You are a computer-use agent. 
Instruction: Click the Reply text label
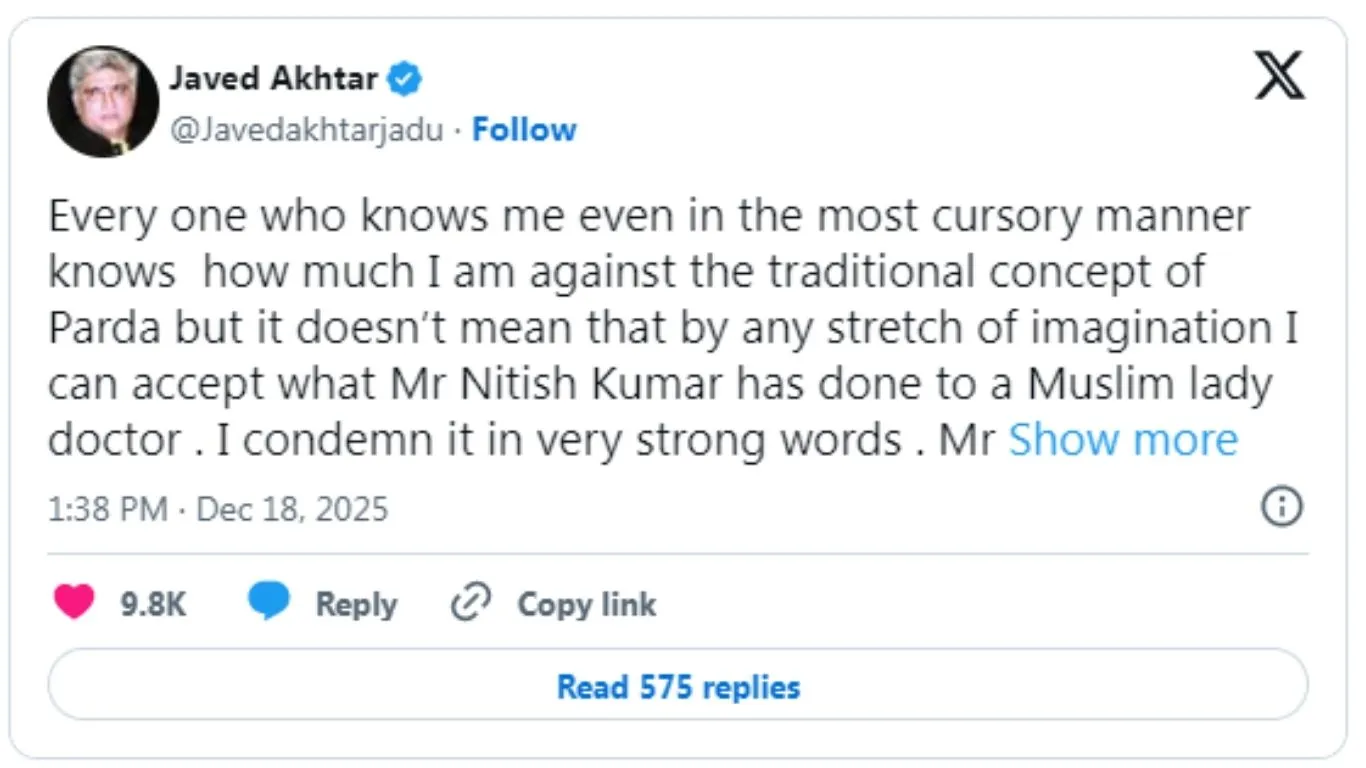point(356,604)
